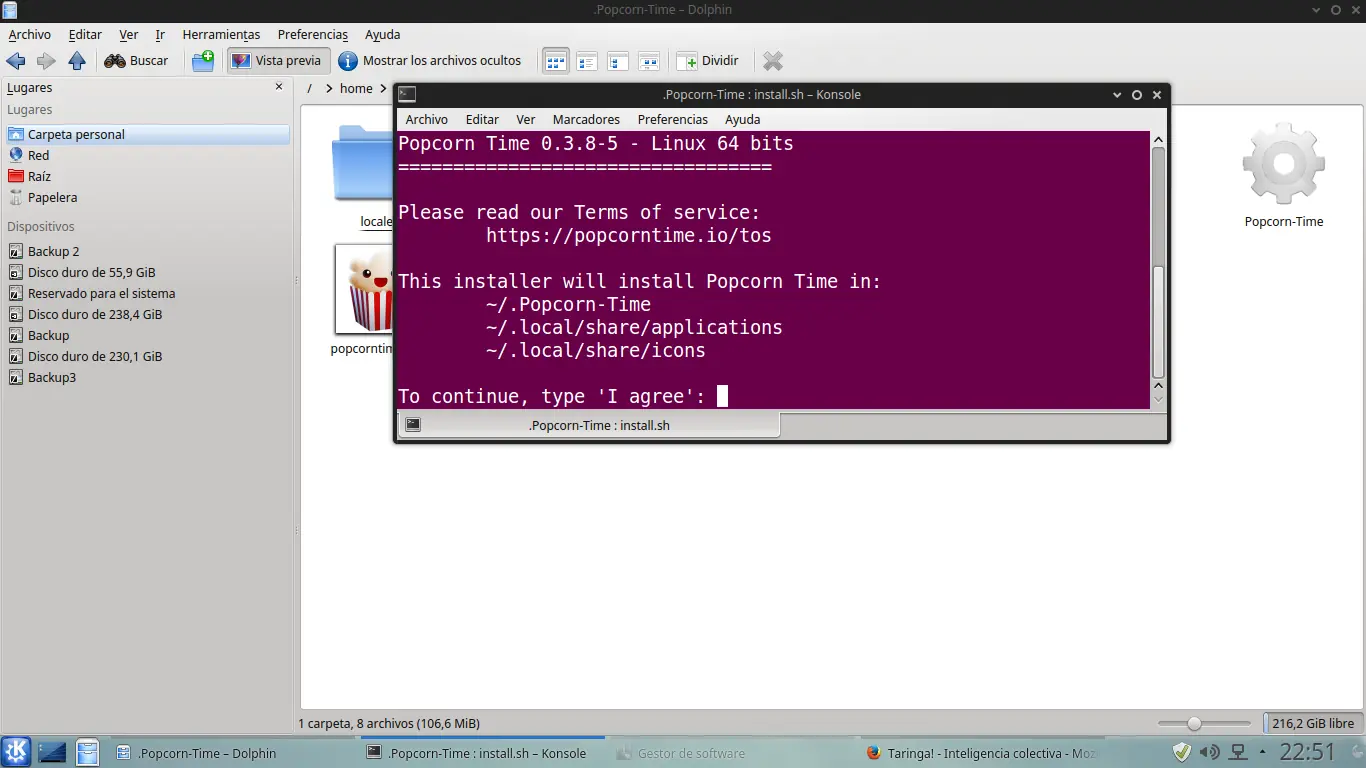
Task: Open the KDE application launcher
Action: [16, 752]
